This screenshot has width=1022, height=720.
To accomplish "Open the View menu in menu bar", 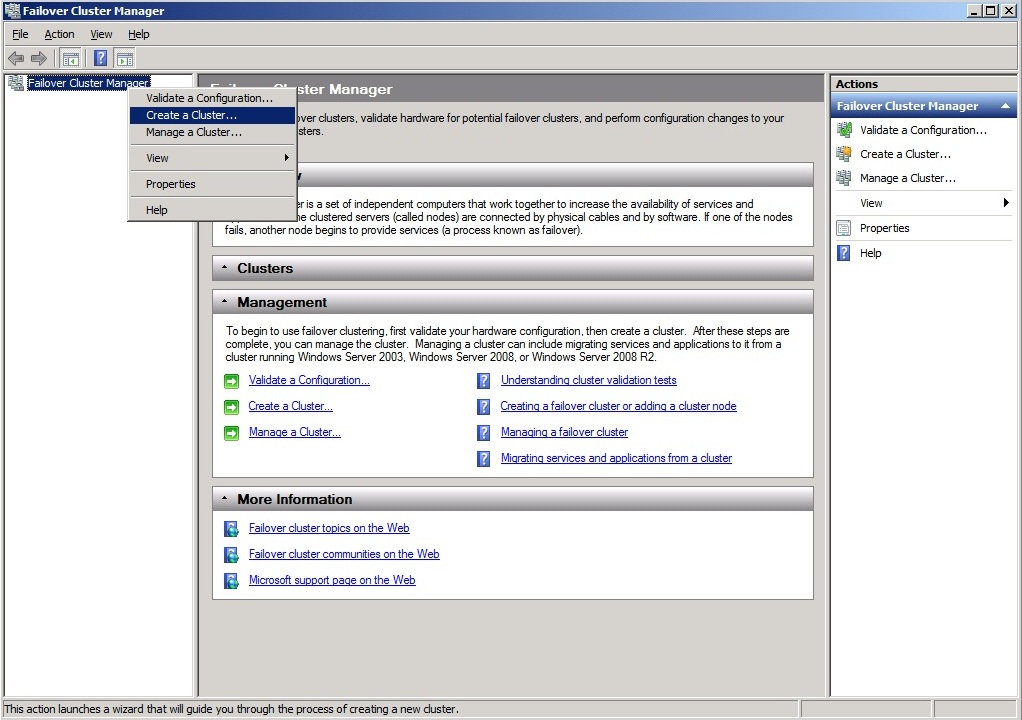I will (101, 34).
